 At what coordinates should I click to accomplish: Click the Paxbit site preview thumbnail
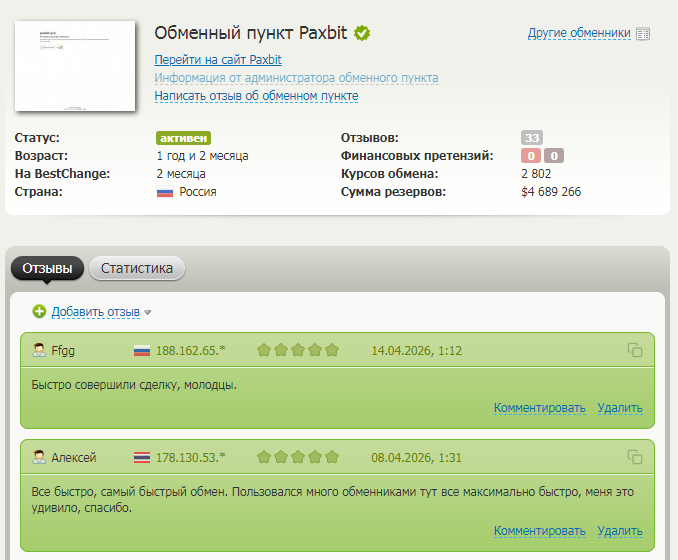tap(76, 66)
